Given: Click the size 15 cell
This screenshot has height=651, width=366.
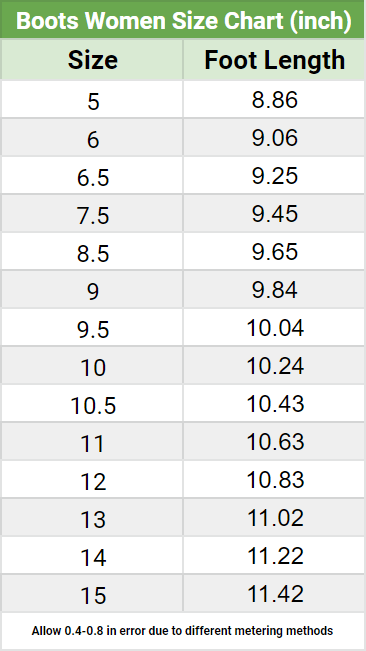Looking at the screenshot, I should (x=92, y=594).
